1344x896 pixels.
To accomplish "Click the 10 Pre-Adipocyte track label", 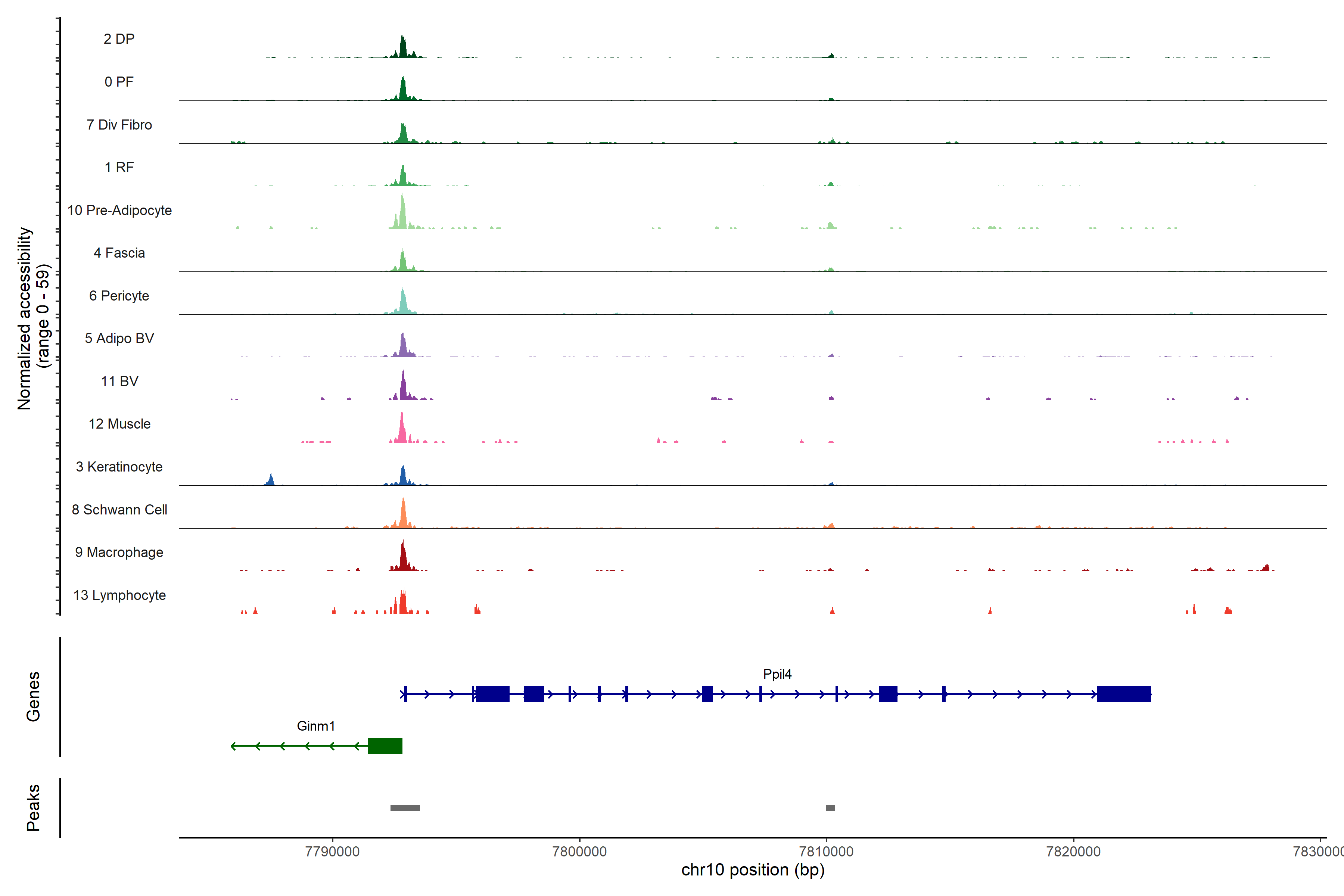I will pos(119,210).
